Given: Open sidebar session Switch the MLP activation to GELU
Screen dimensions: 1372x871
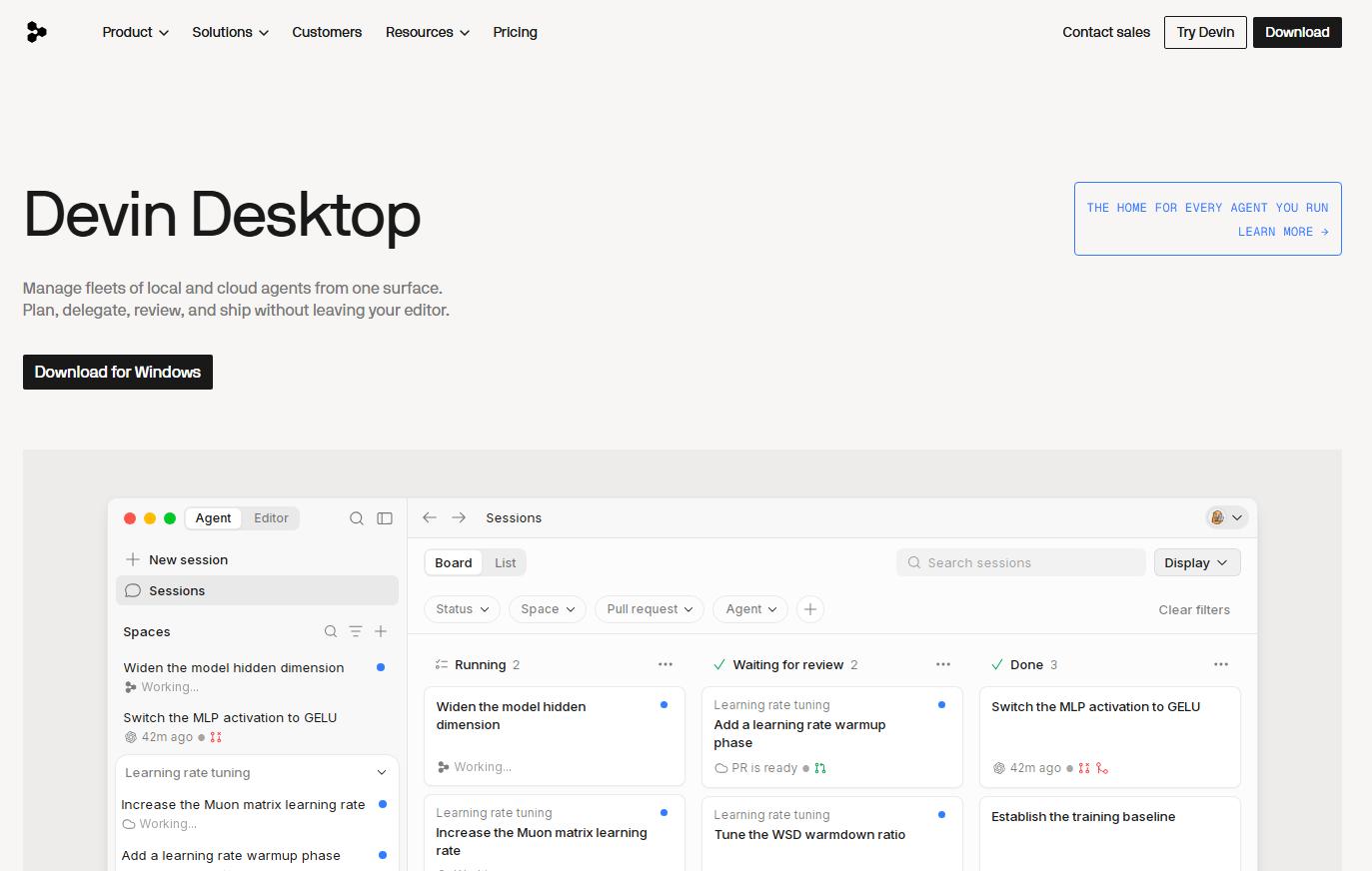Looking at the screenshot, I should [x=257, y=726].
